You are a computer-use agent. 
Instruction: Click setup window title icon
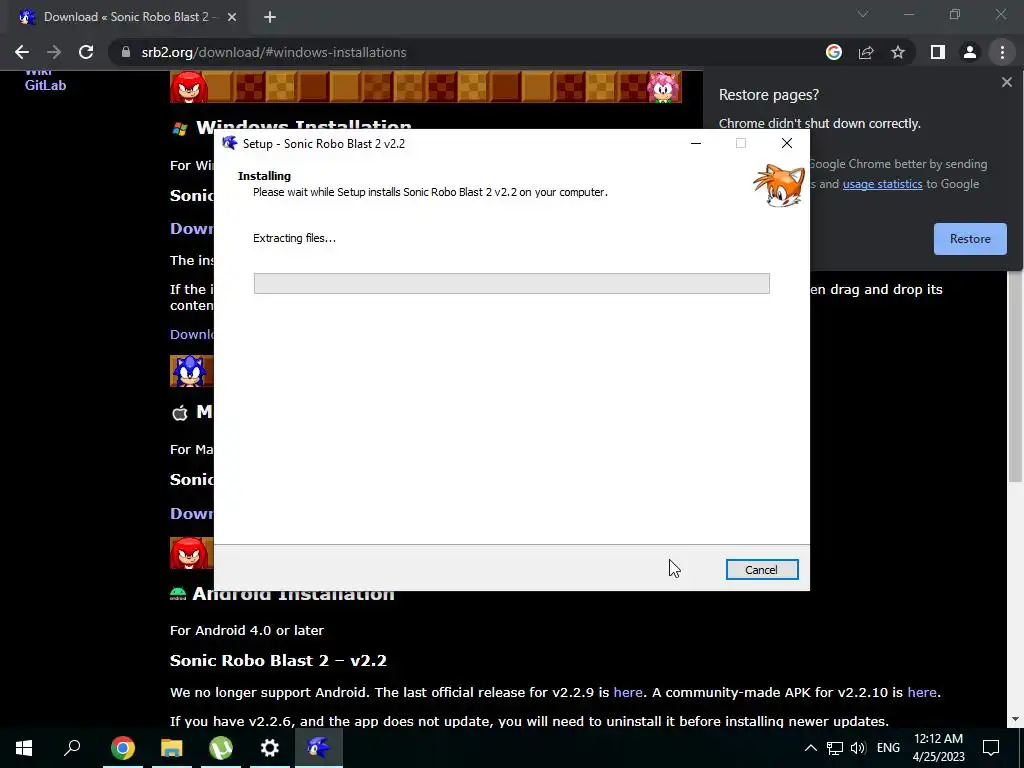click(x=230, y=144)
